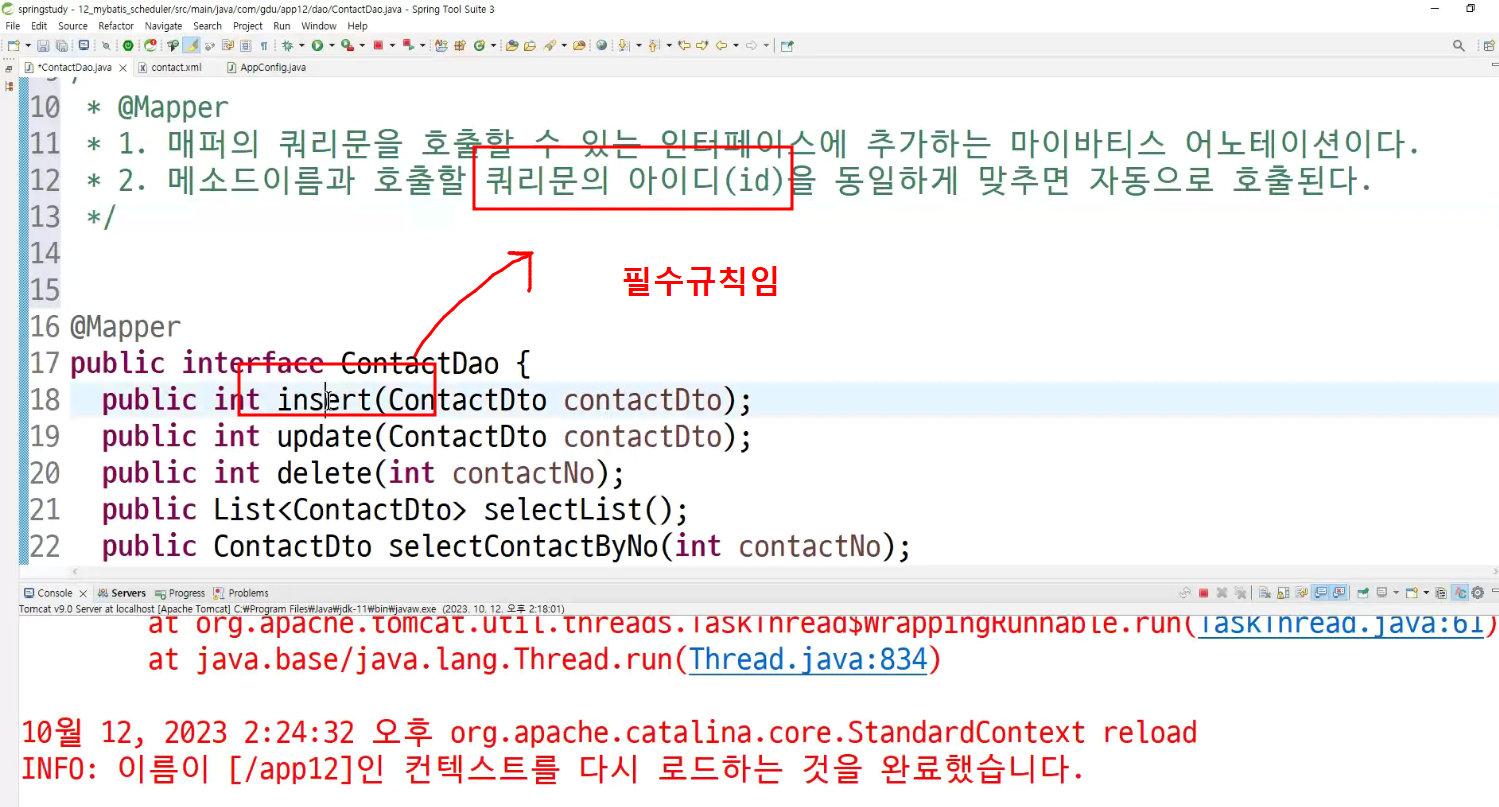
Task: Open the External Tools dropdown arrow
Action: coord(362,45)
